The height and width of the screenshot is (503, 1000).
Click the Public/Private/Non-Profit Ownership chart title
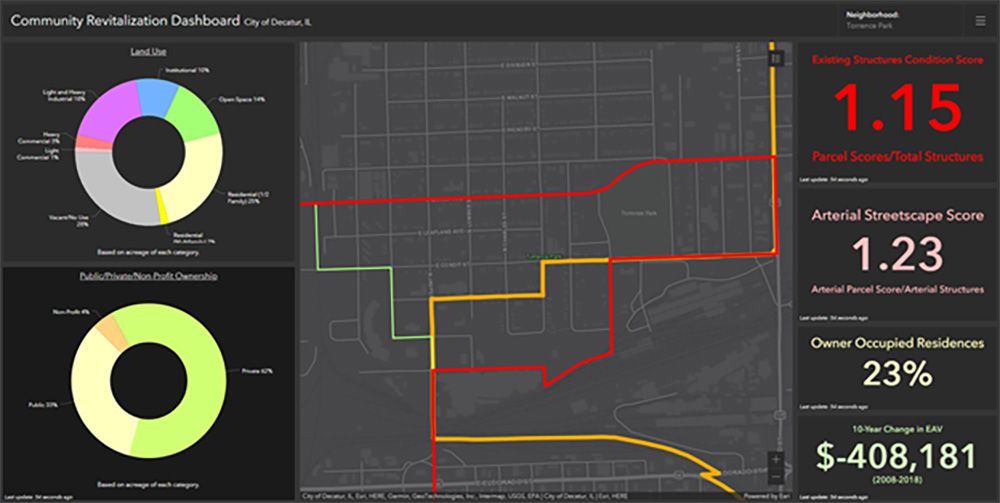149,277
